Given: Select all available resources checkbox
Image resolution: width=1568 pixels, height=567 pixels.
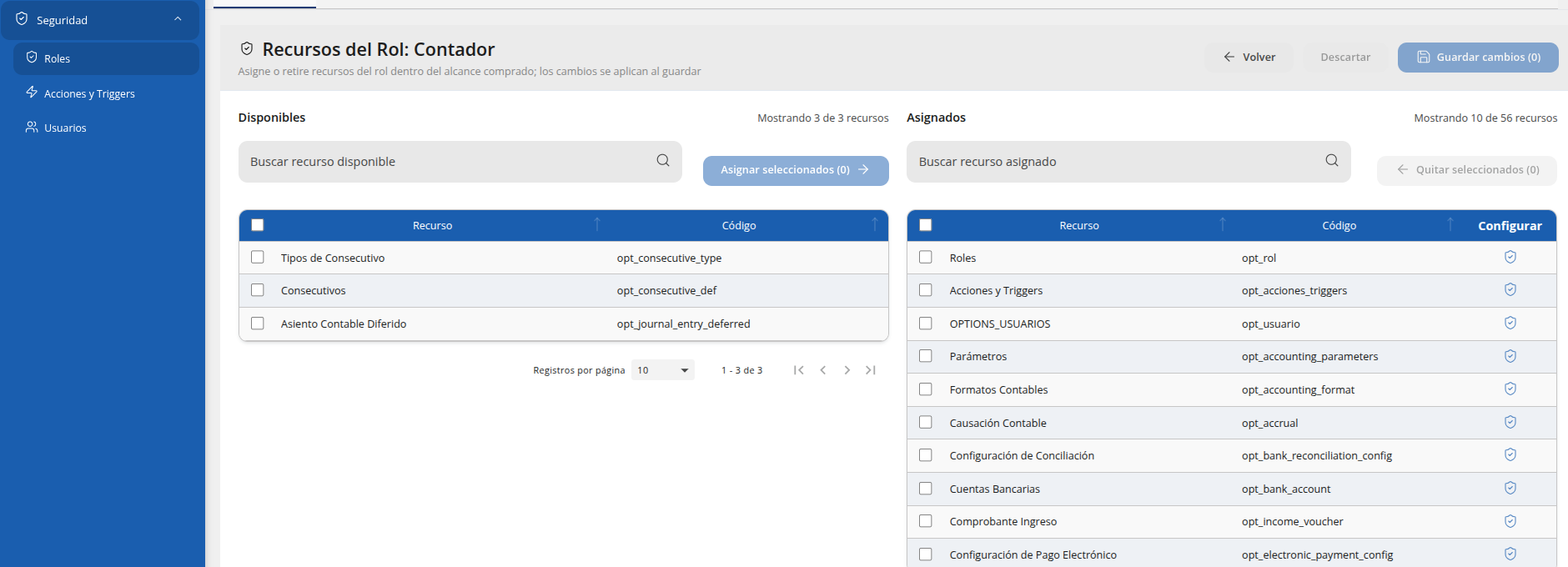Looking at the screenshot, I should click(x=258, y=225).
